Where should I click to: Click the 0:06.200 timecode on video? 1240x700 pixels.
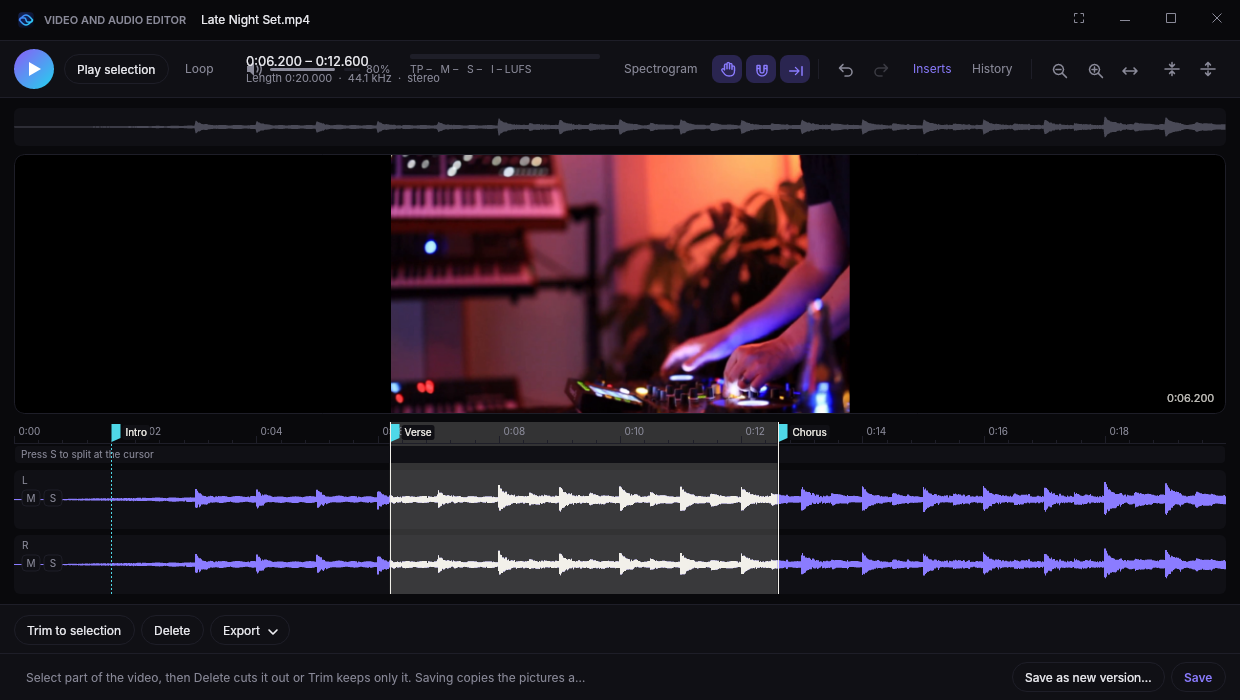click(1190, 398)
